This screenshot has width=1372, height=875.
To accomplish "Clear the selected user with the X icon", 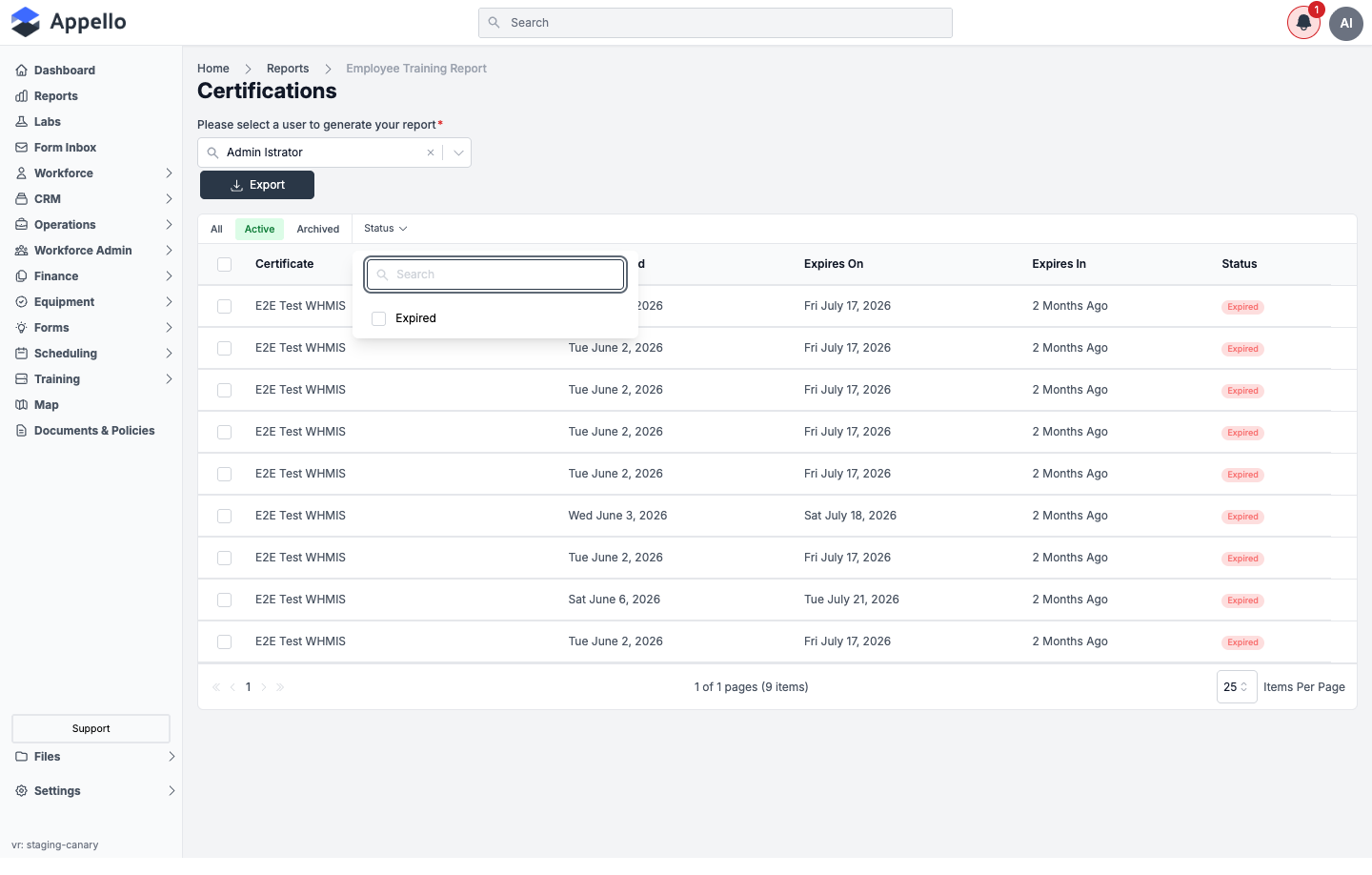I will point(431,153).
